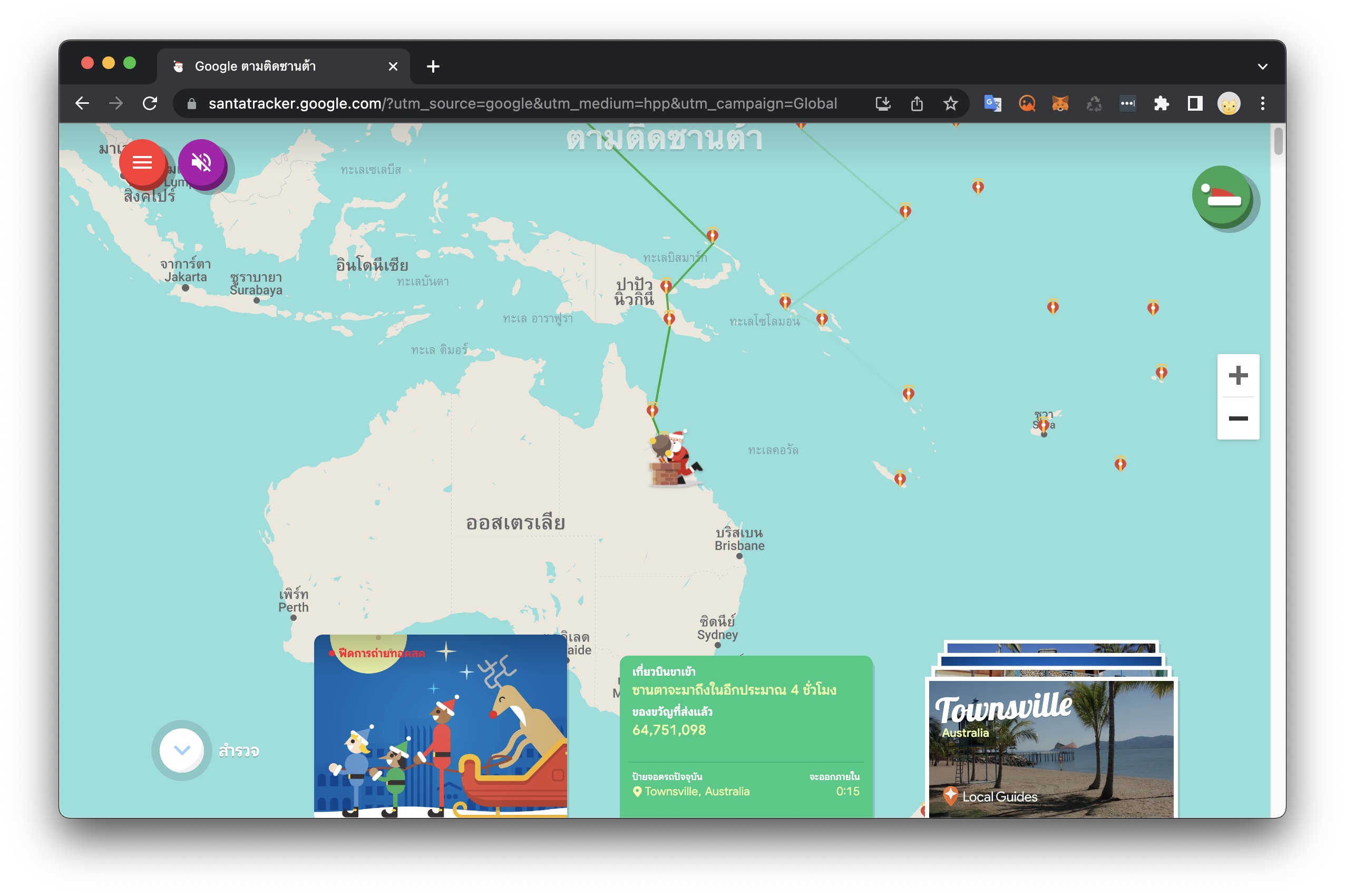Unmute sound with the purple speaker button
This screenshot has width=1345, height=896.
tap(201, 163)
